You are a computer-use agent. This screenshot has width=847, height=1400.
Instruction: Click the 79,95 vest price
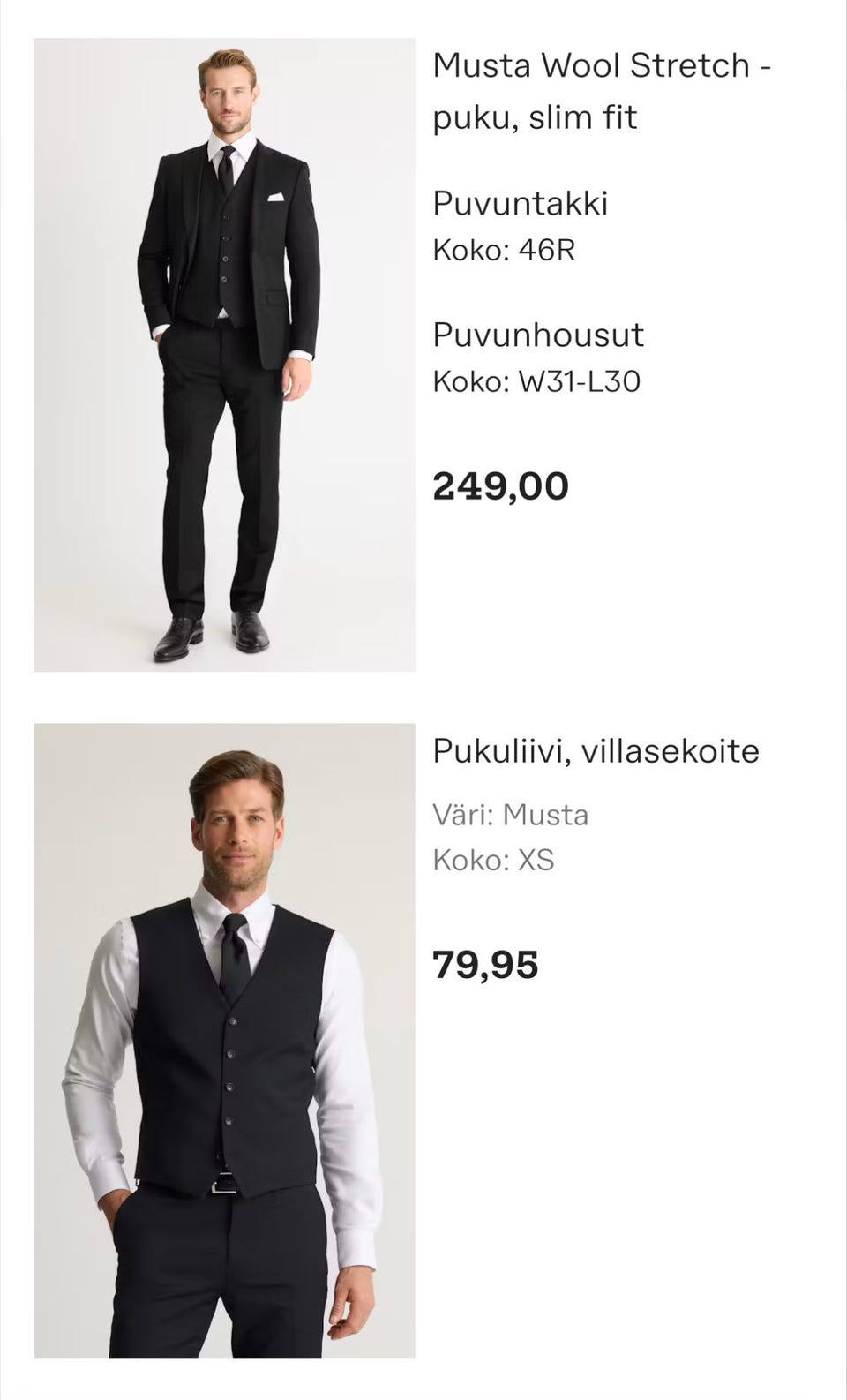point(485,965)
